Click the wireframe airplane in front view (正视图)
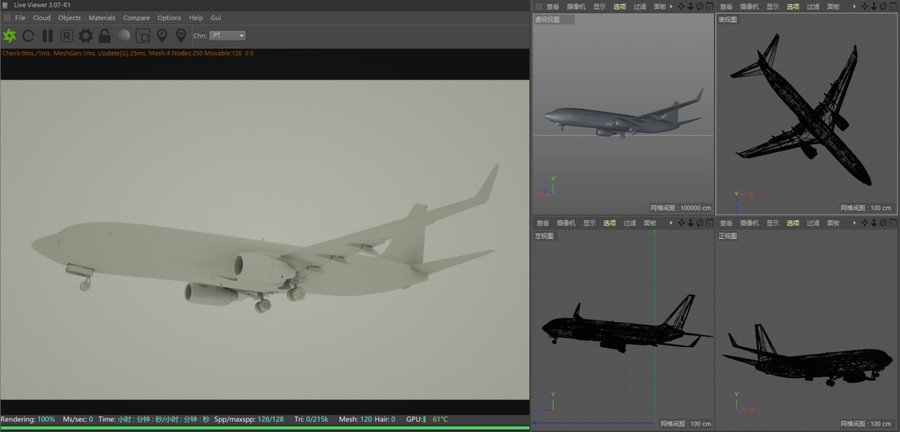Image resolution: width=900 pixels, height=432 pixels. 806,355
